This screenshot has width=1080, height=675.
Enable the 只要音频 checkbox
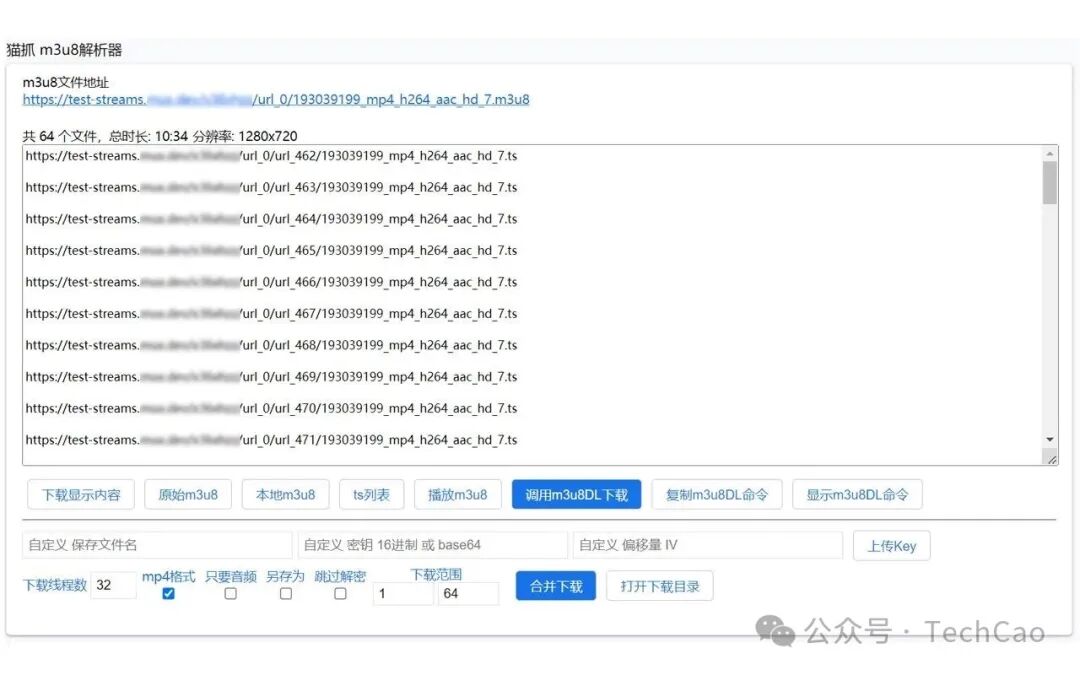pyautogui.click(x=231, y=594)
